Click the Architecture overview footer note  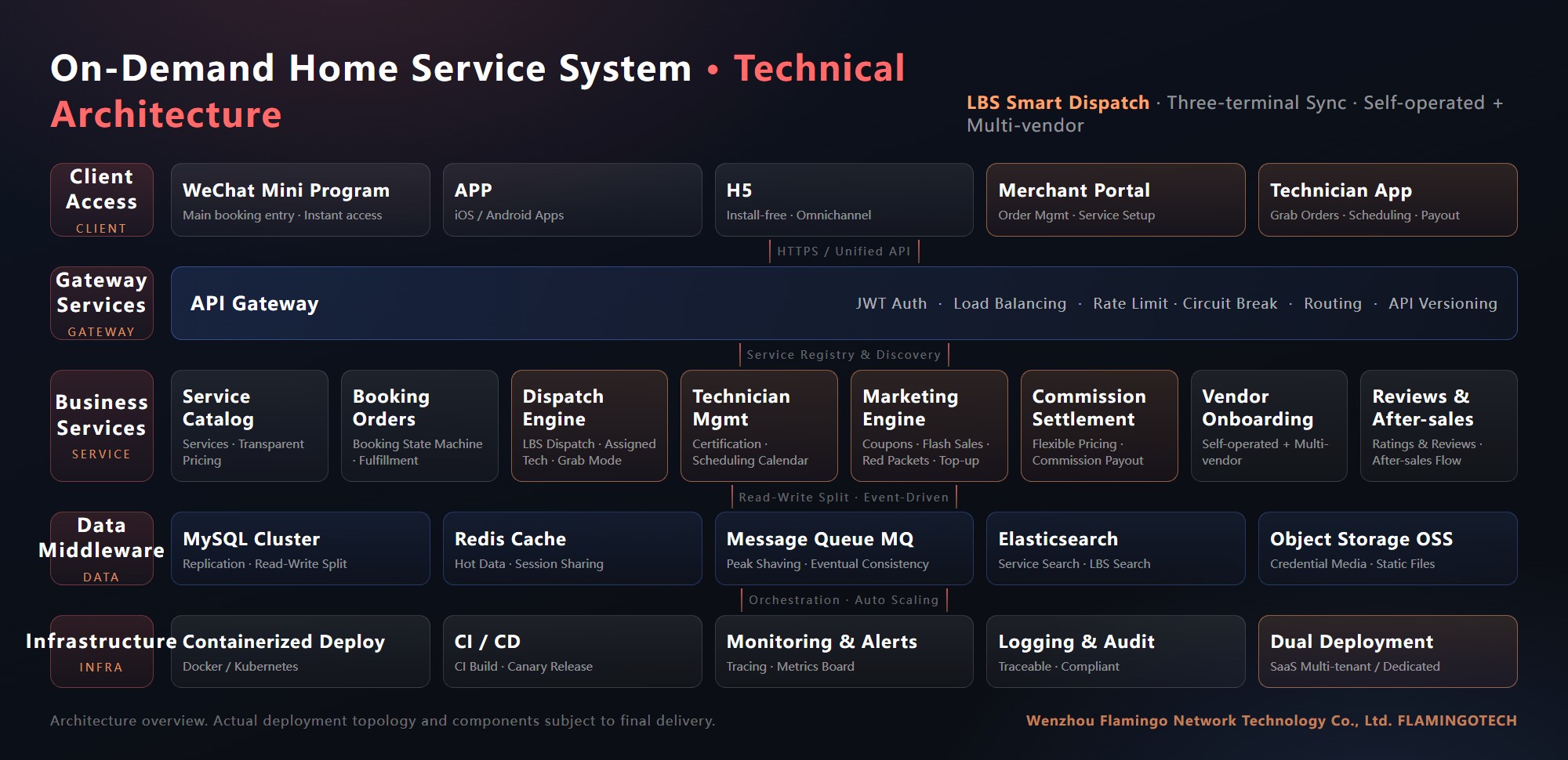coord(383,721)
